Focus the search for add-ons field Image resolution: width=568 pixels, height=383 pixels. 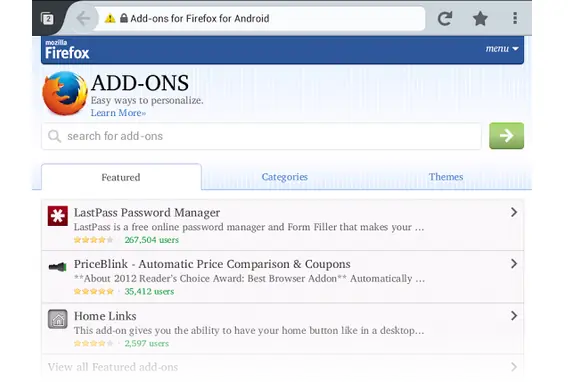(x=261, y=136)
